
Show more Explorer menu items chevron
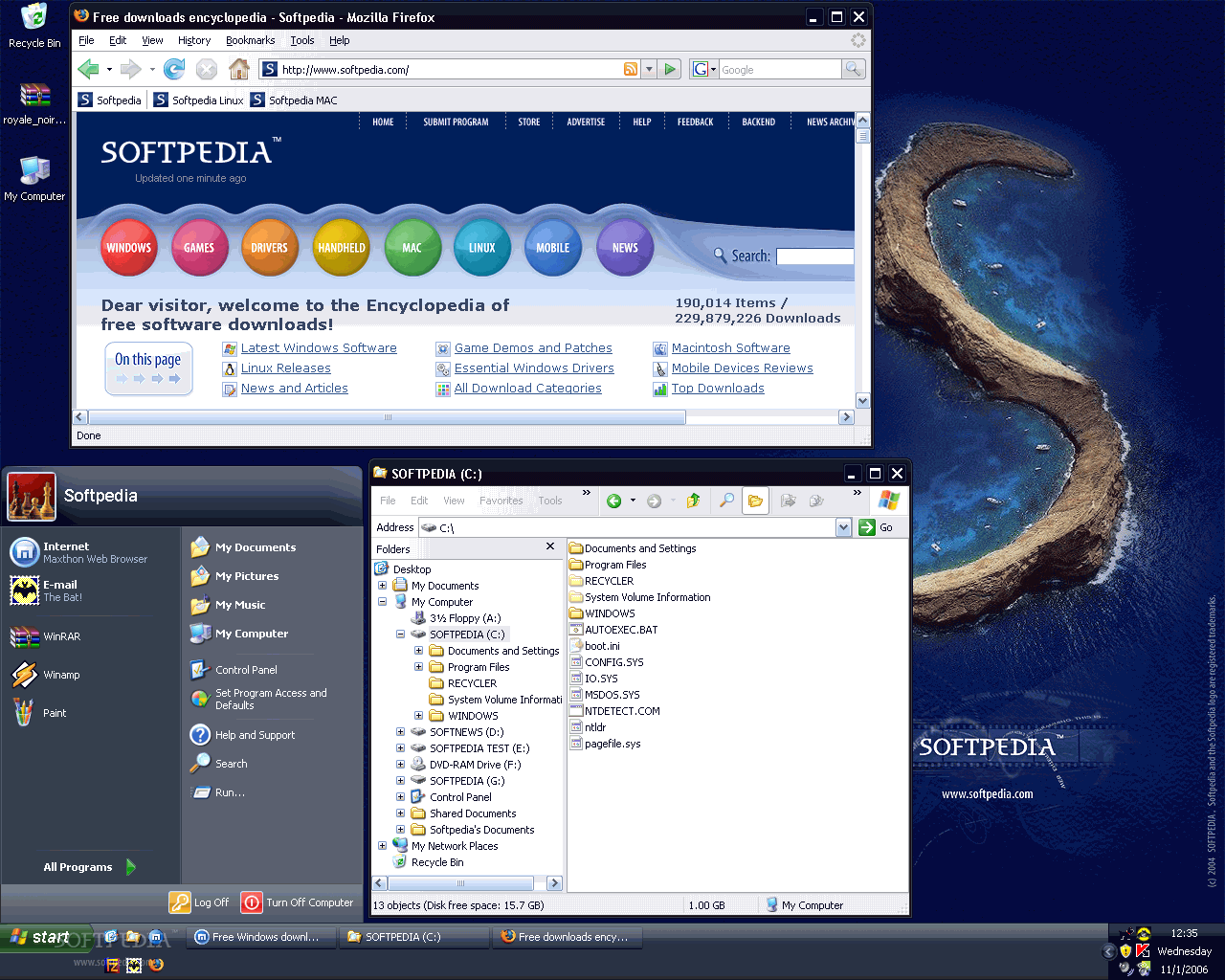click(x=587, y=494)
